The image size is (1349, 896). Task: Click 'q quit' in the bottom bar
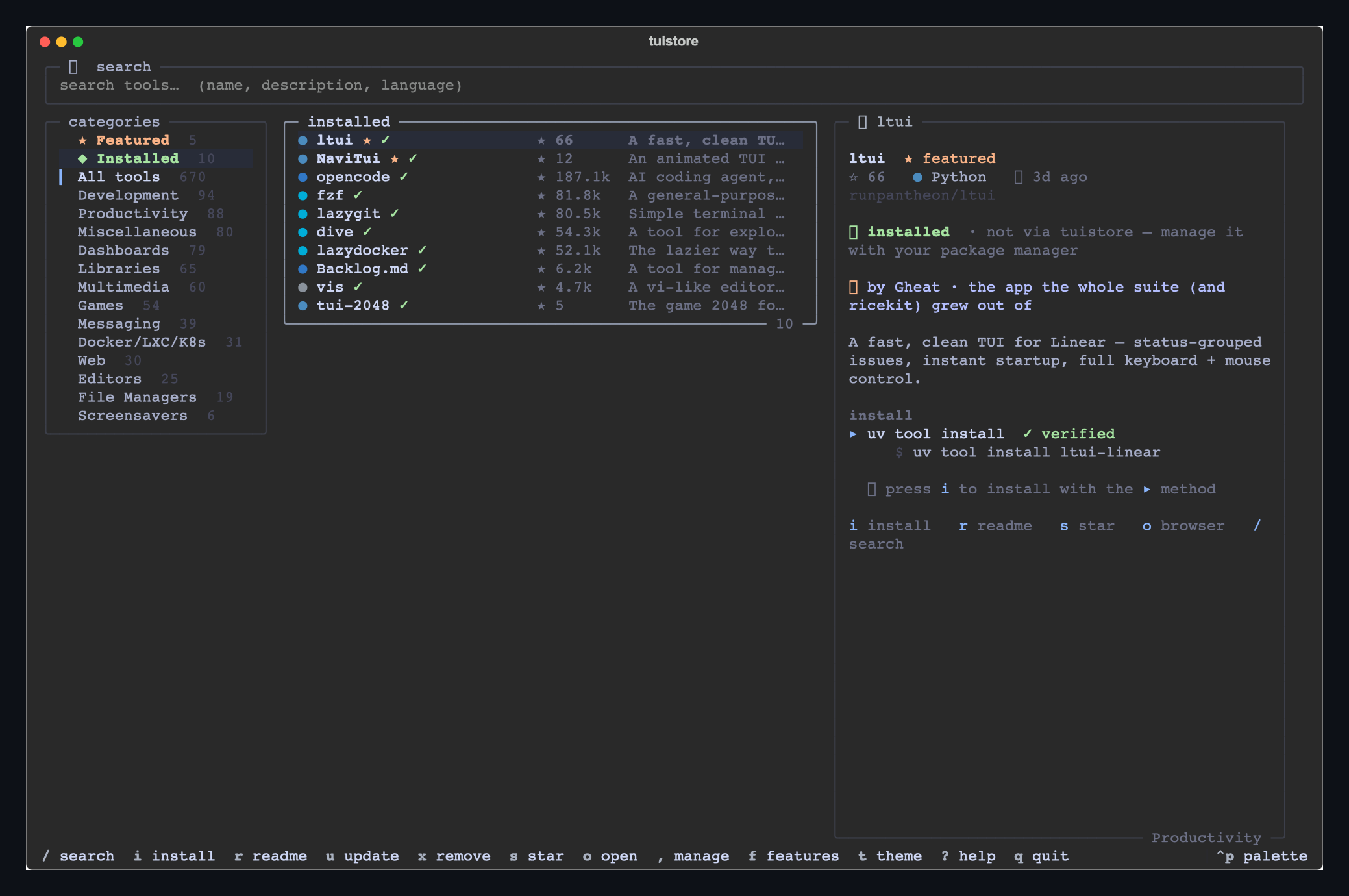click(x=1041, y=856)
